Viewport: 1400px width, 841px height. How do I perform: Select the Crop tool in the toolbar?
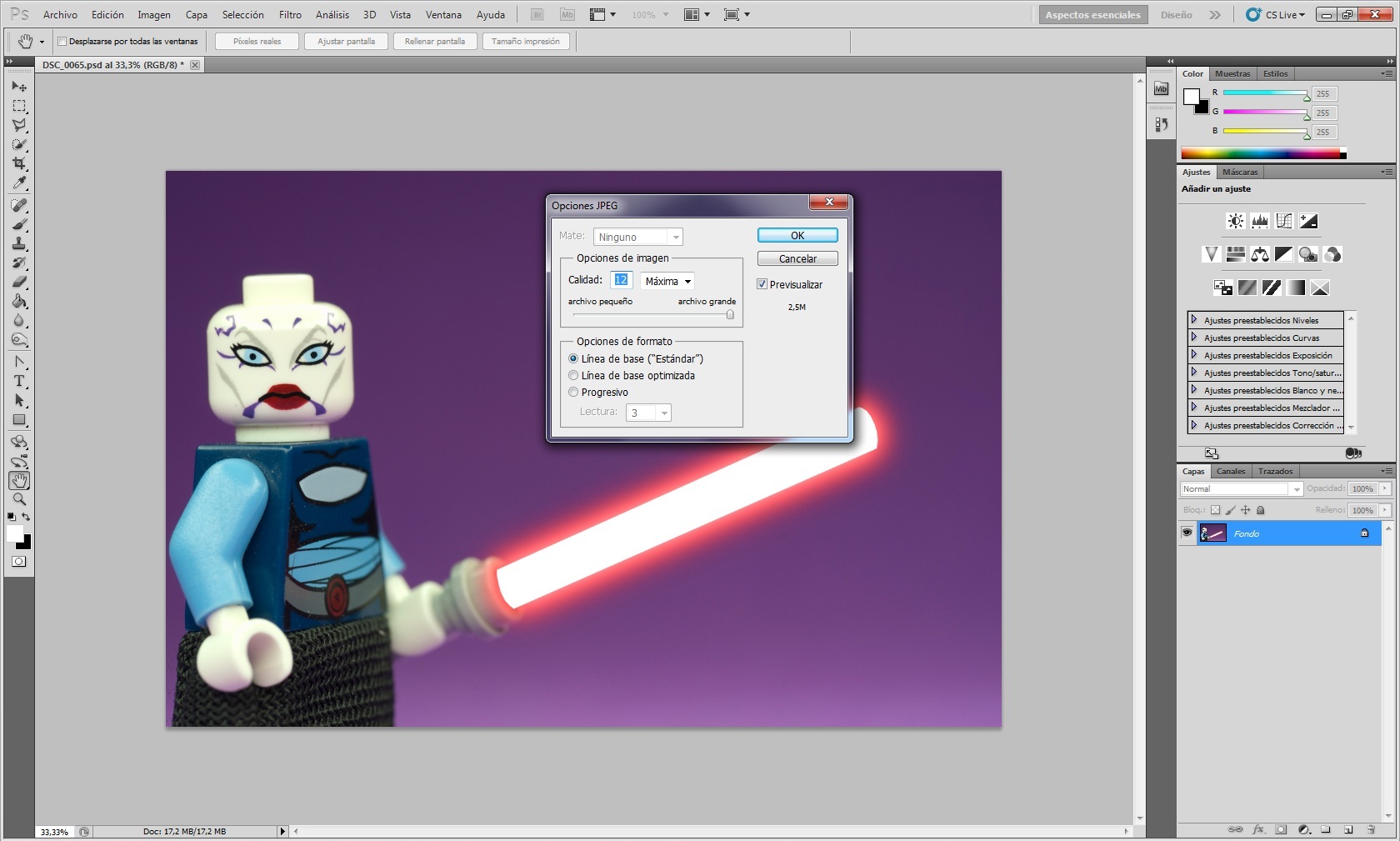[x=19, y=163]
